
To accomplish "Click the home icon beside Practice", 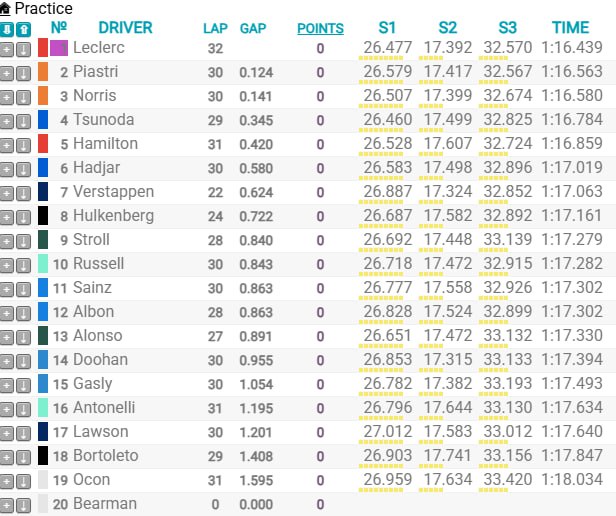I will 6,8.
